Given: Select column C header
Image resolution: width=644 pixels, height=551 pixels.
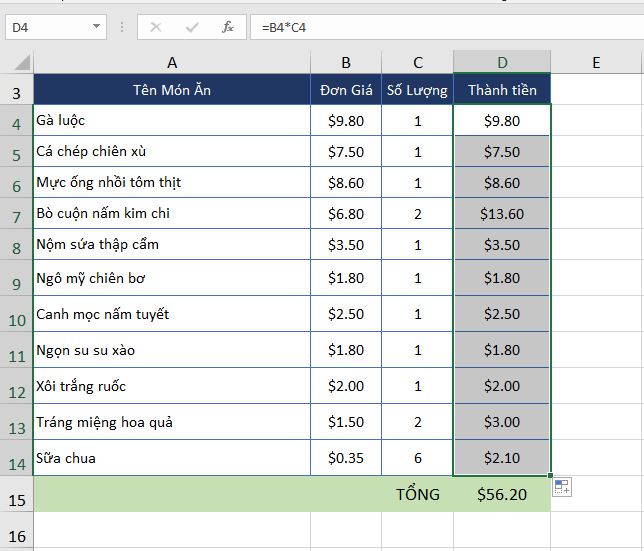Looking at the screenshot, I should 418,62.
